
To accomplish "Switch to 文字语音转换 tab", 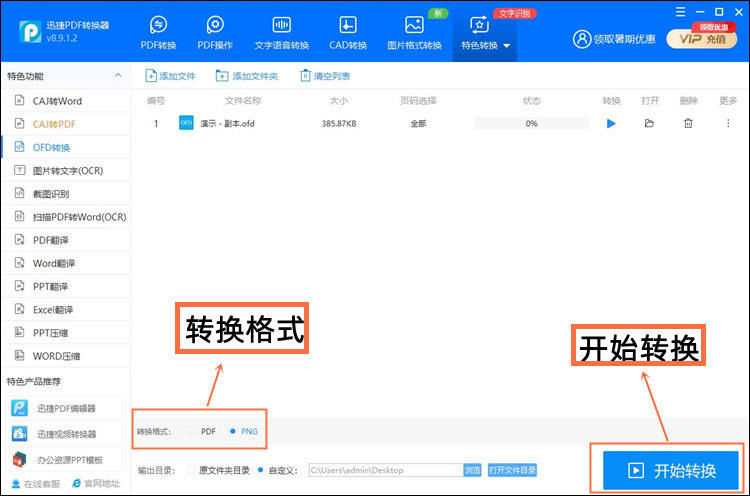I will tap(281, 33).
